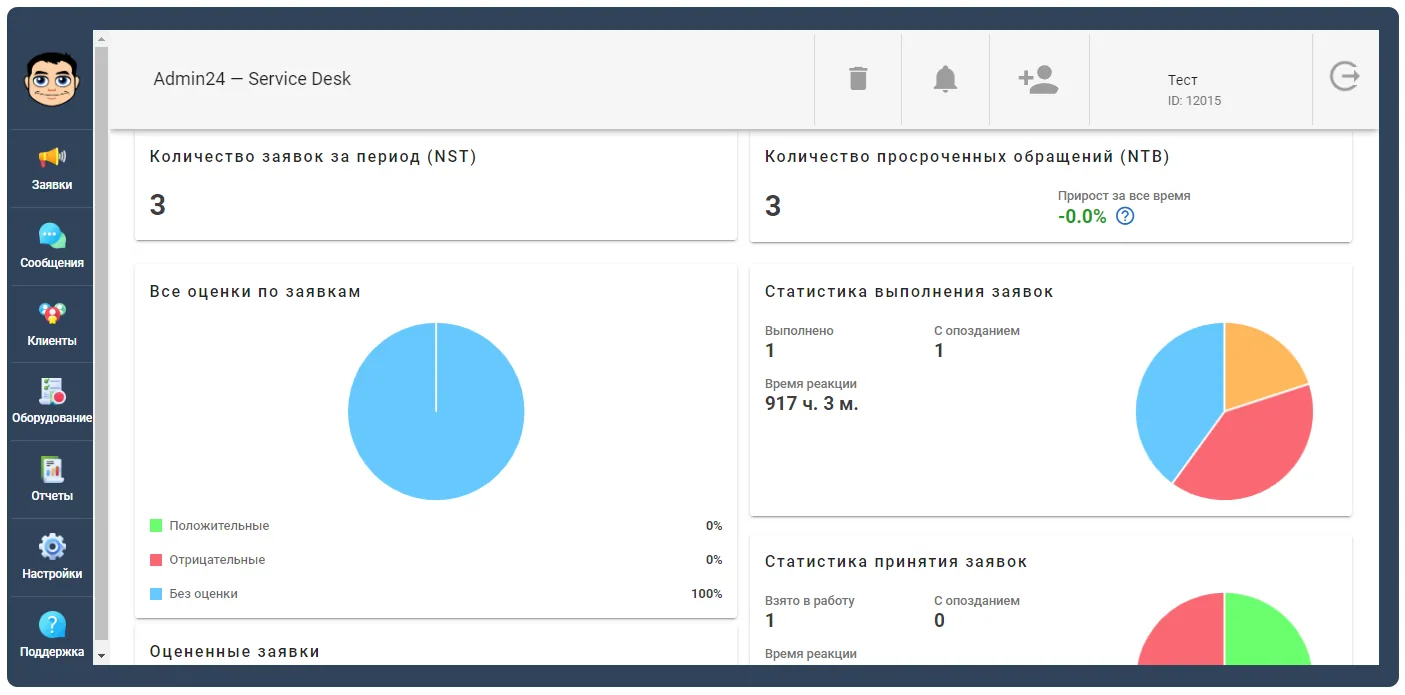Click the Количество просроченных обращений (NTB) heading
1405x695 pixels.
click(x=967, y=157)
